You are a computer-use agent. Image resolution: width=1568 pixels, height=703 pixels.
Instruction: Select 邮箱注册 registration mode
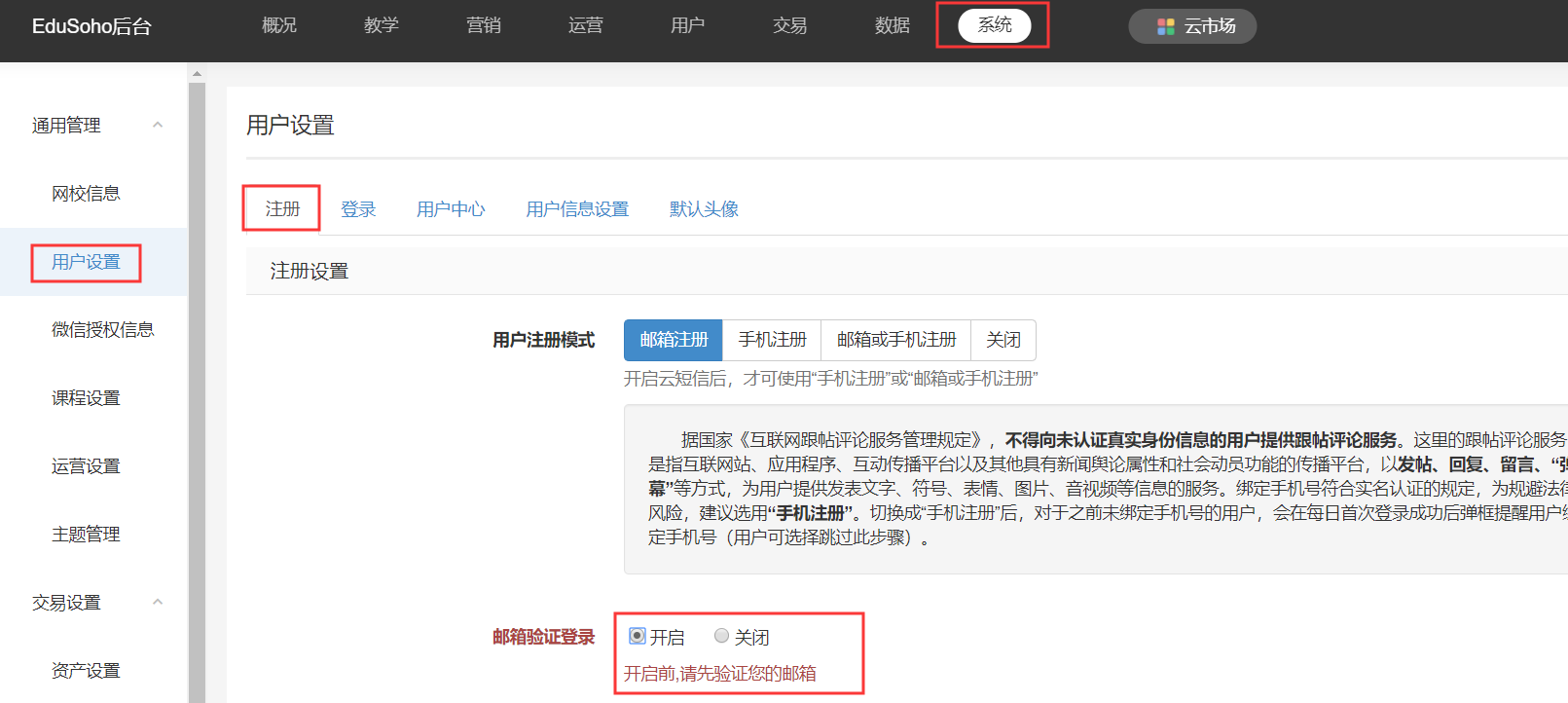(x=674, y=340)
